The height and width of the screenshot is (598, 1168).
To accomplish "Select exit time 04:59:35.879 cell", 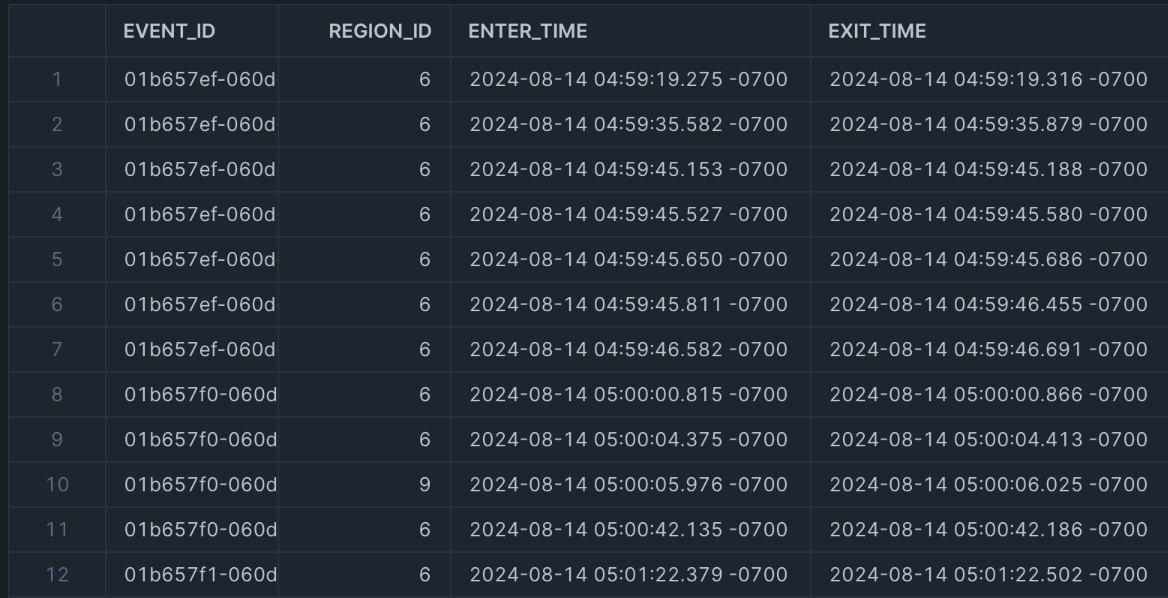I will click(988, 124).
